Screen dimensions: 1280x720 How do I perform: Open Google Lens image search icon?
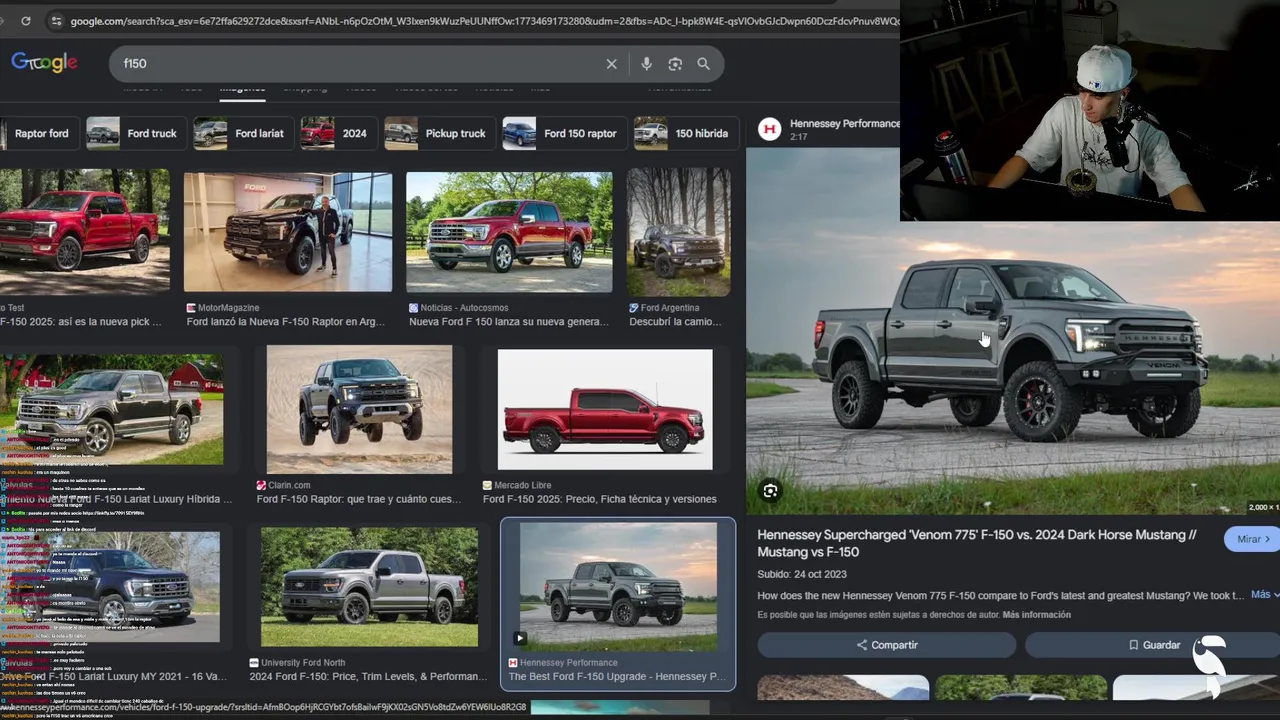click(675, 64)
